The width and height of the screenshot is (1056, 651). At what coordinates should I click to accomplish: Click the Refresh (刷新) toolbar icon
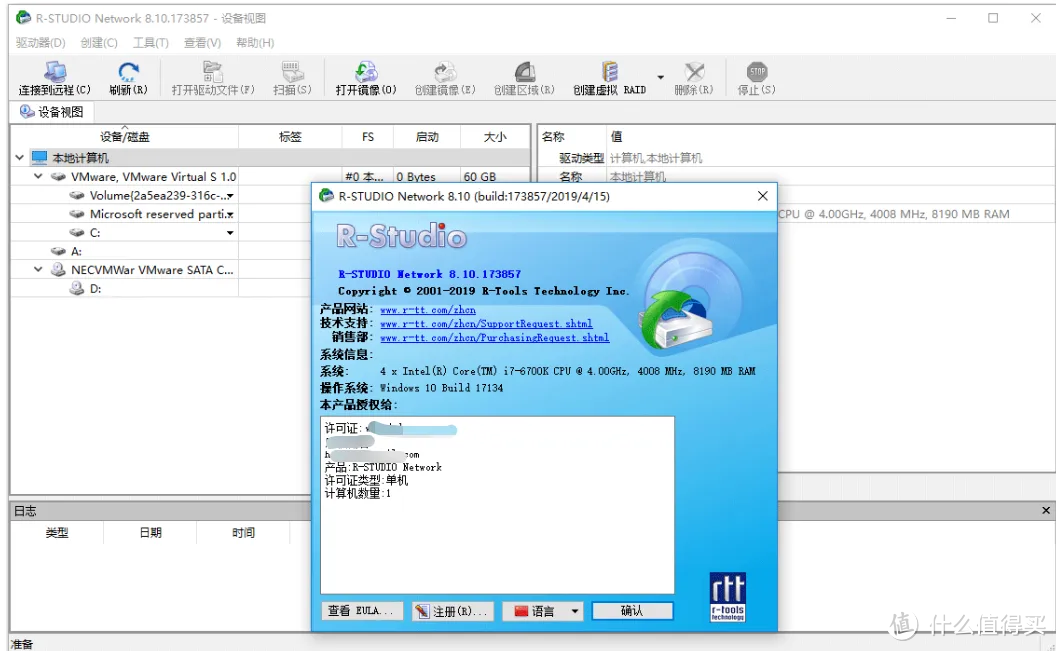tap(128, 71)
